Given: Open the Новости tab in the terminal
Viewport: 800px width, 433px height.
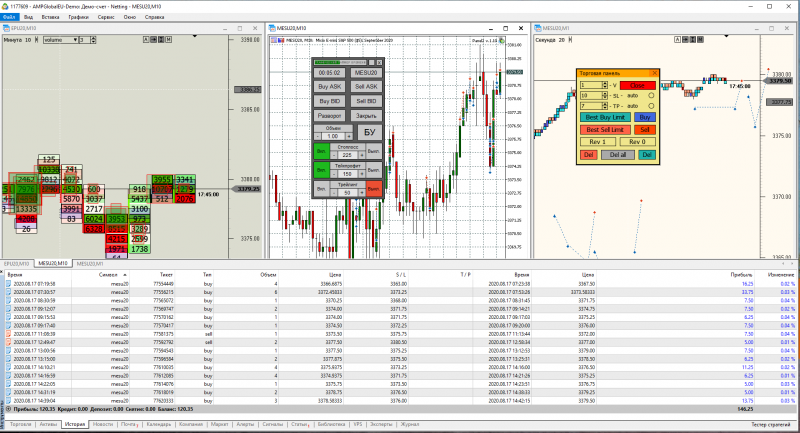Looking at the screenshot, I should 103,424.
